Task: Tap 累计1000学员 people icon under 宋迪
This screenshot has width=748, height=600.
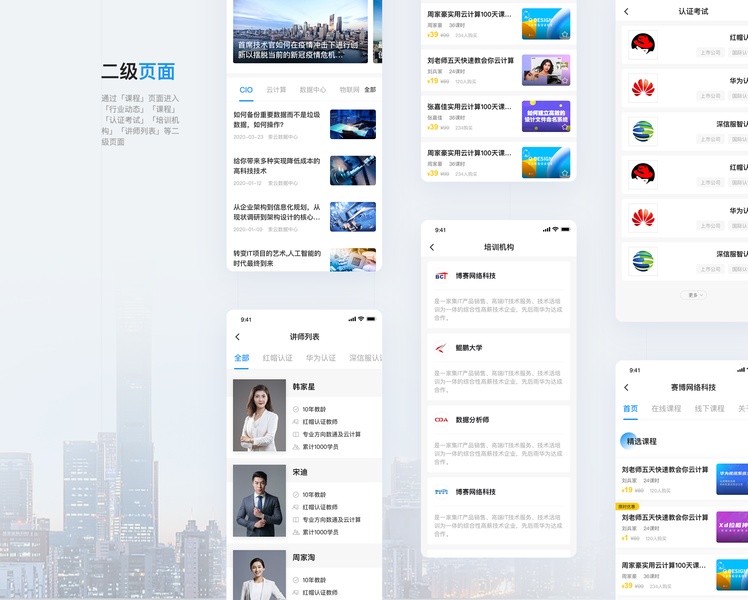Action: click(x=296, y=532)
